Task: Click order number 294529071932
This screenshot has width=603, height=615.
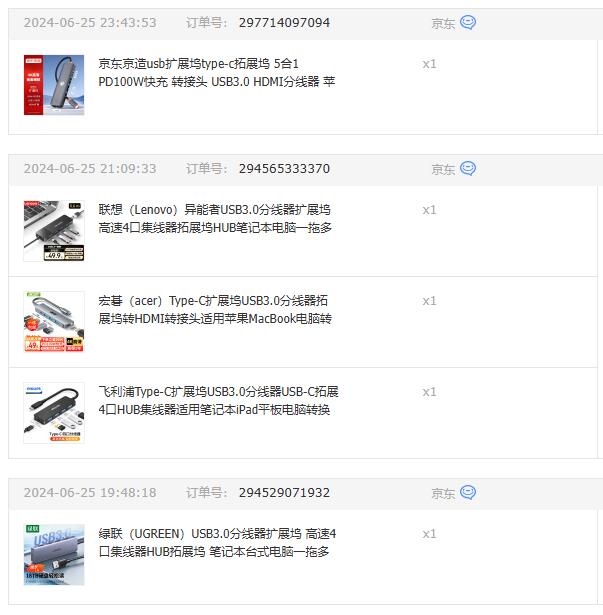Action: tap(284, 493)
